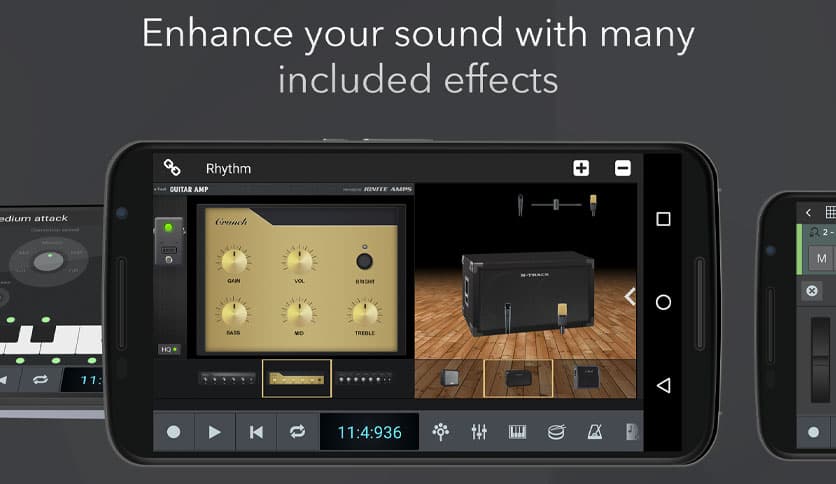Click the microphone blend slider handle

click(556, 205)
